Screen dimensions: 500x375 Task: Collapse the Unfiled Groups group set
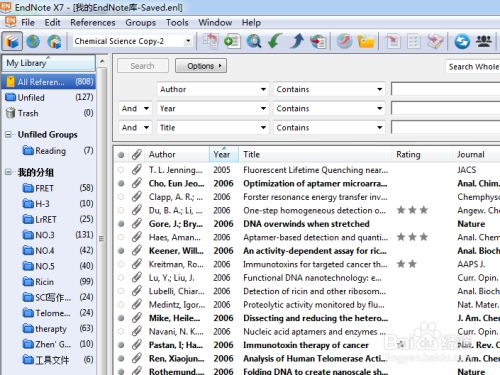(x=9, y=135)
